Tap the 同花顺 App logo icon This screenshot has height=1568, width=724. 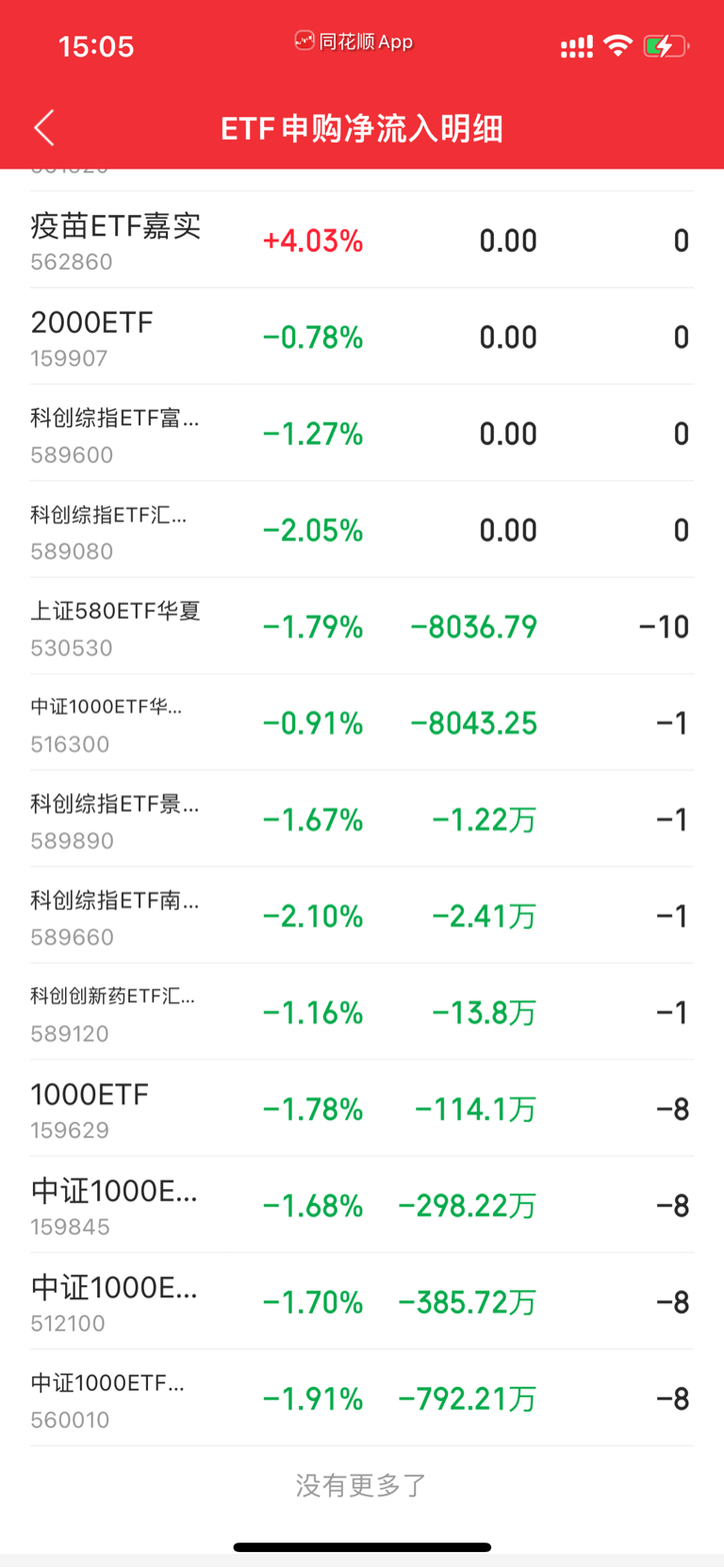pyautogui.click(x=304, y=41)
